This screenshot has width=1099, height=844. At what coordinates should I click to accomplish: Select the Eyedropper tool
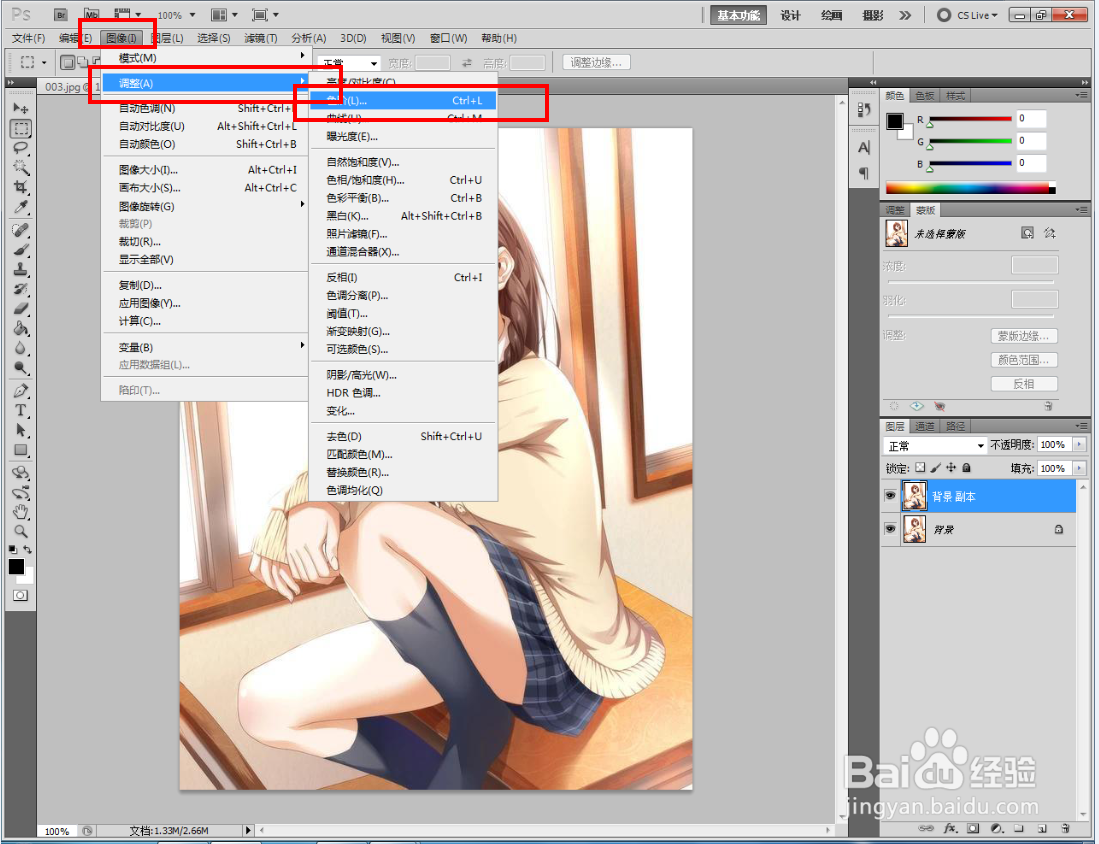[21, 207]
